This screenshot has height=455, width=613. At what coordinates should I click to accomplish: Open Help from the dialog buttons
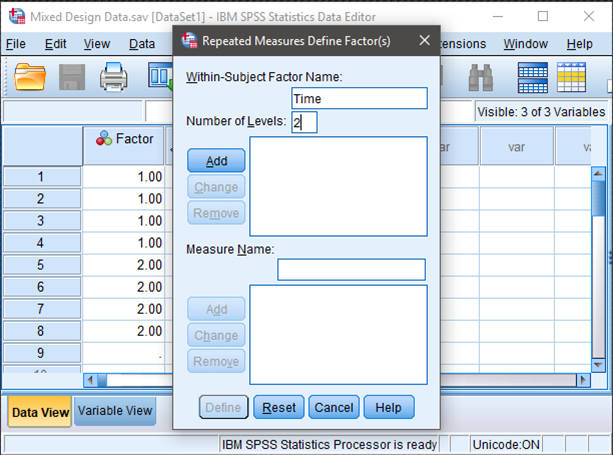[389, 407]
